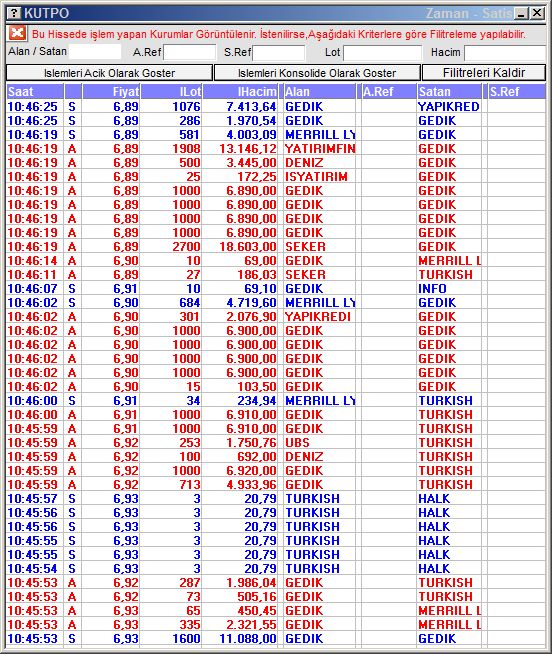The image size is (552, 654).
Task: Select the hacim cell 7.413,64
Action: 240,106
